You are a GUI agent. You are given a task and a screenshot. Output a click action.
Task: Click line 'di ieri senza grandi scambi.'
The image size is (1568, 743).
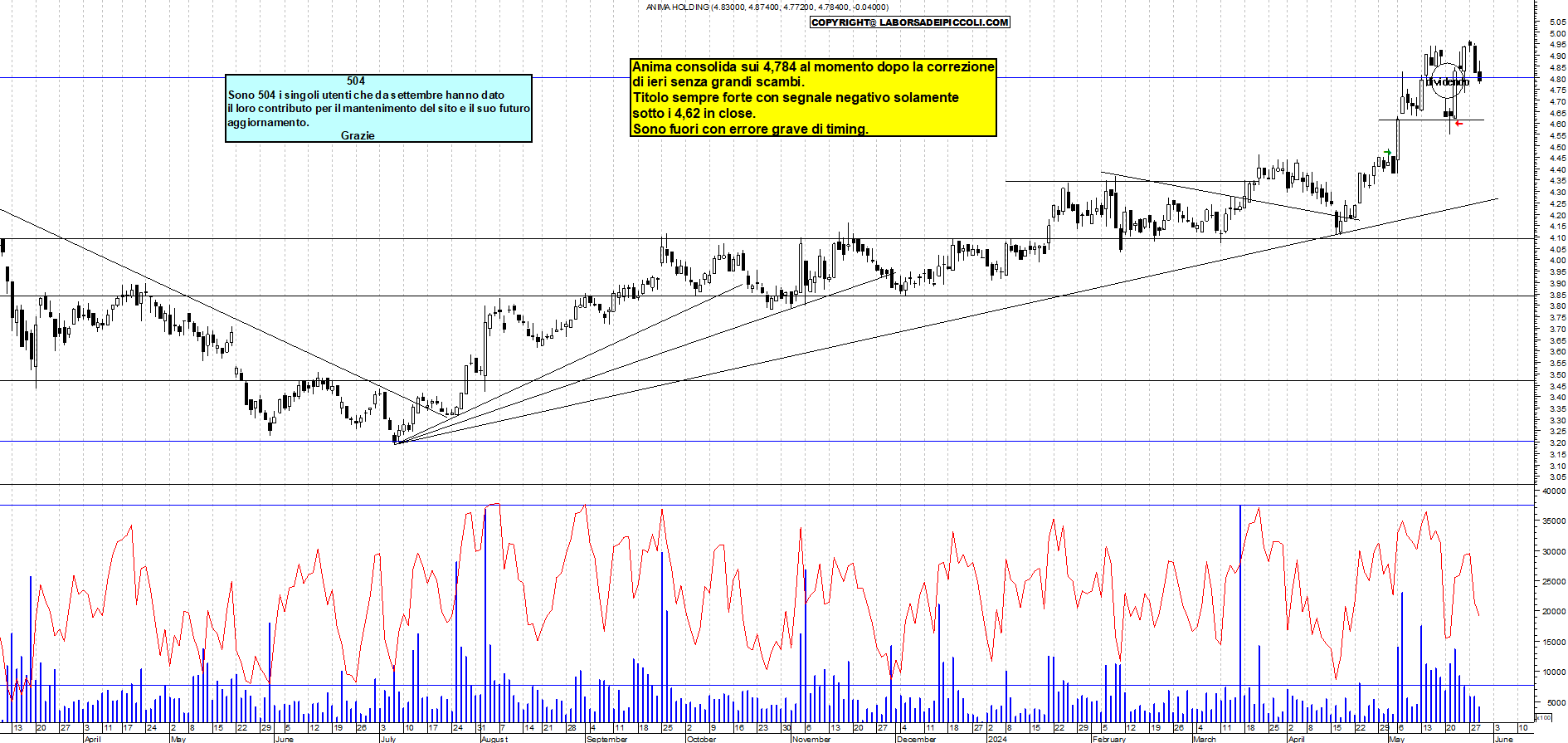pos(718,81)
